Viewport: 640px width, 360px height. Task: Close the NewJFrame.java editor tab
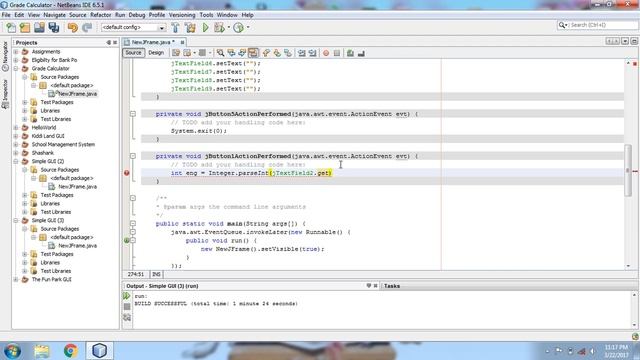182,42
